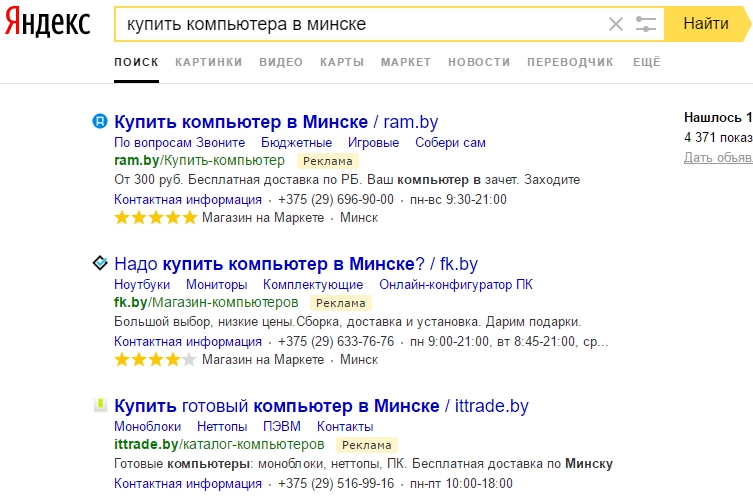
Task: Click the ittrade.by favicon
Action: pos(100,405)
